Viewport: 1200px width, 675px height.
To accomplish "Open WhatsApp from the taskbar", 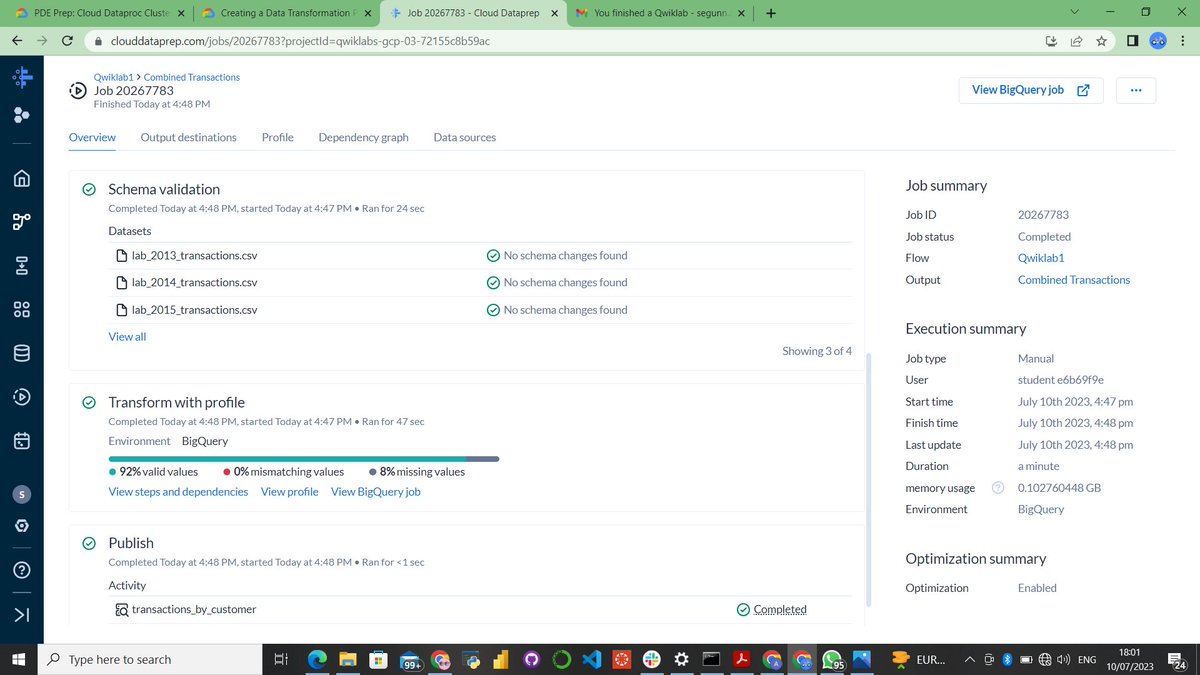I will pos(832,659).
